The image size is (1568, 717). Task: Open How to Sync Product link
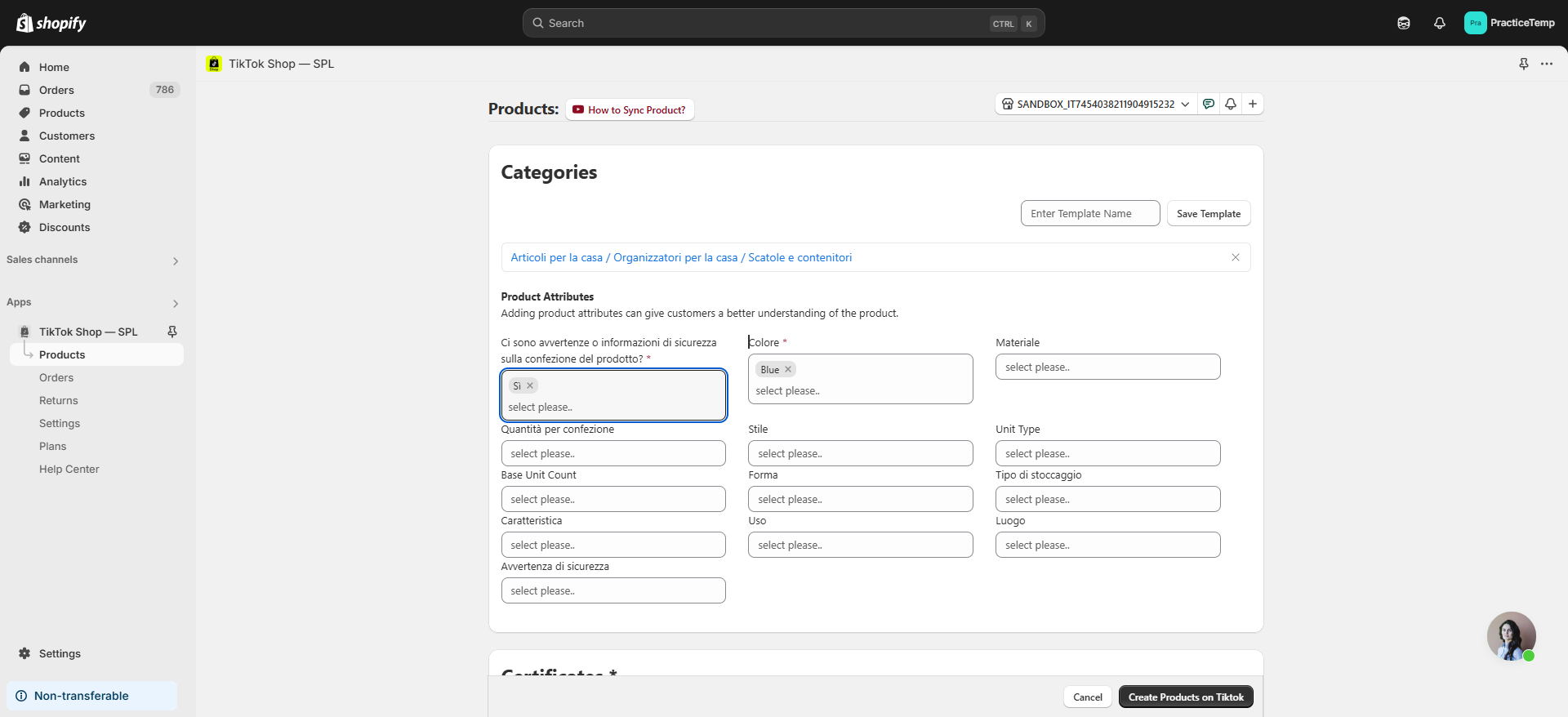(x=630, y=109)
